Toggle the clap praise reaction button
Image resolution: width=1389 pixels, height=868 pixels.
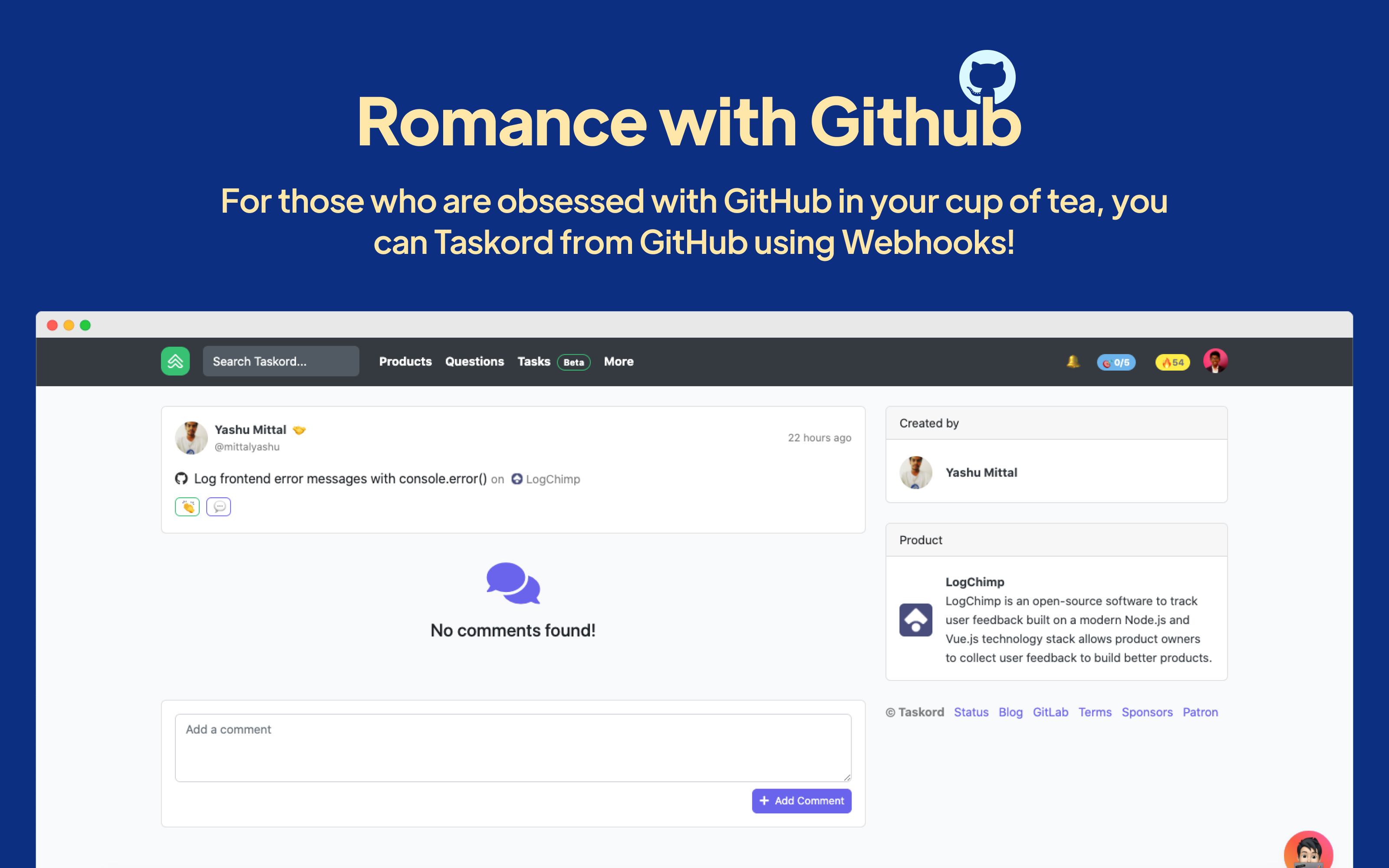[x=187, y=506]
